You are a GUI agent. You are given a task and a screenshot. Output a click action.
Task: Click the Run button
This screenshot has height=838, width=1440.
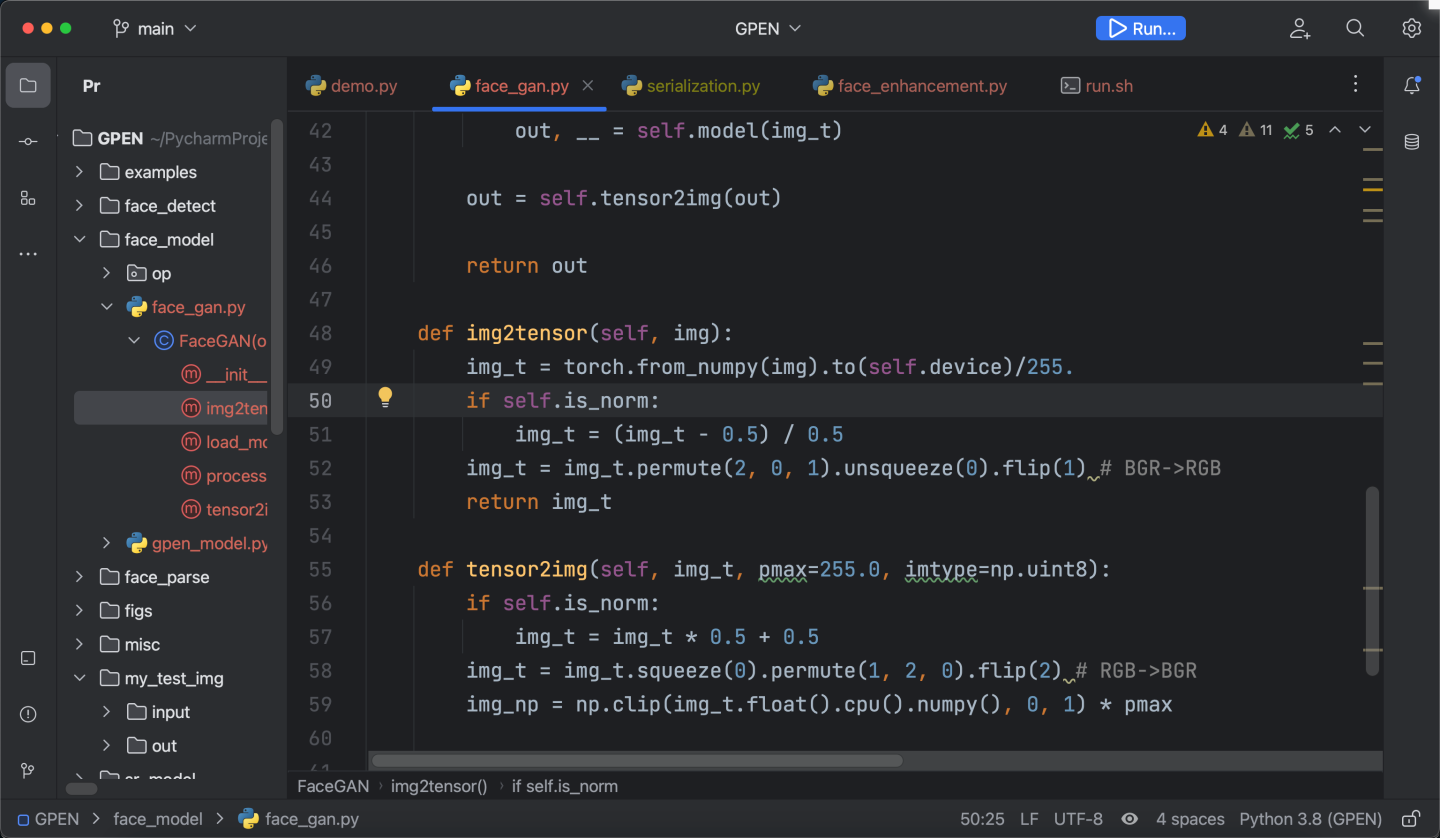click(x=1140, y=27)
